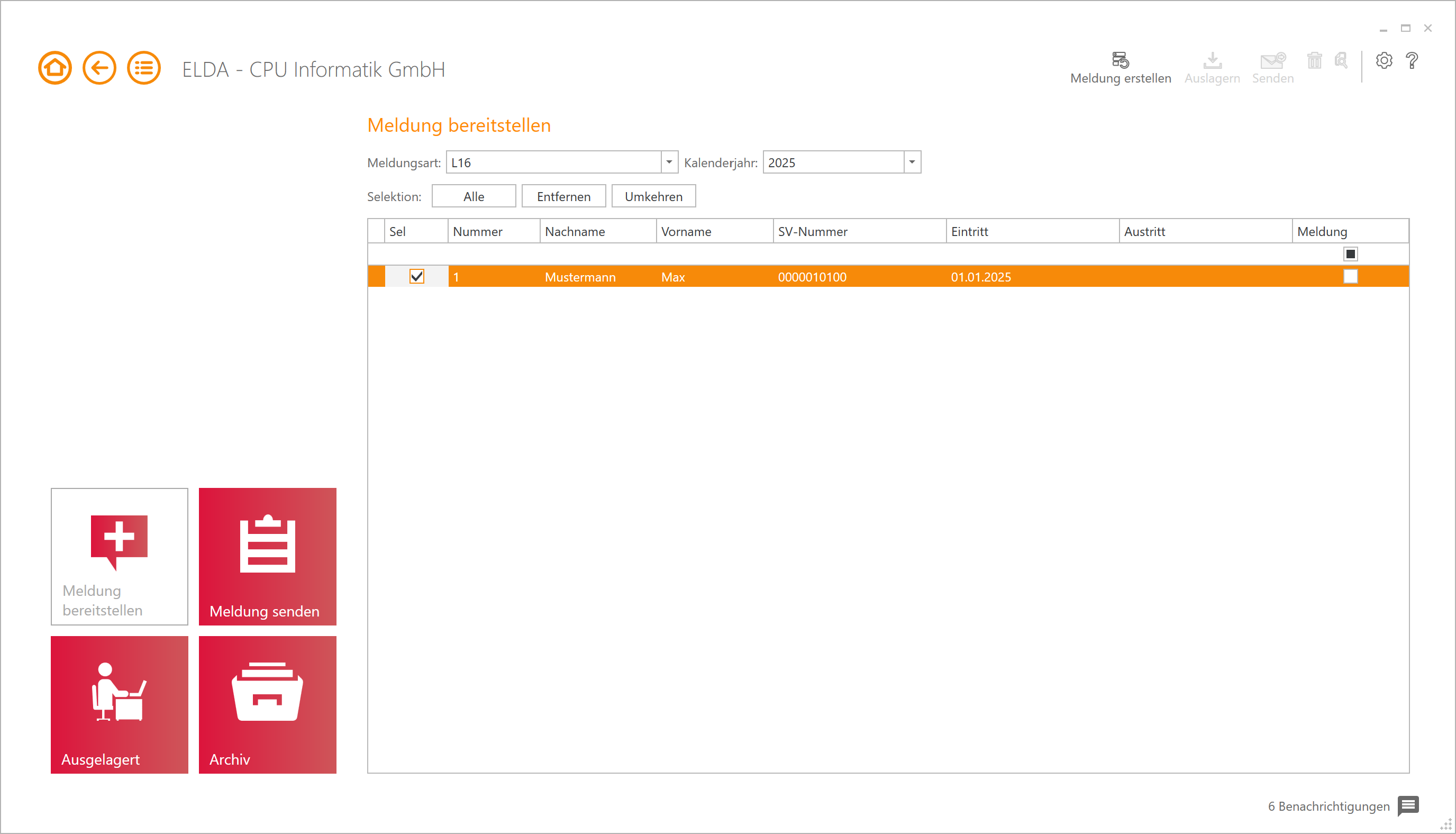
Task: Click the Alle selection button
Action: tap(474, 196)
